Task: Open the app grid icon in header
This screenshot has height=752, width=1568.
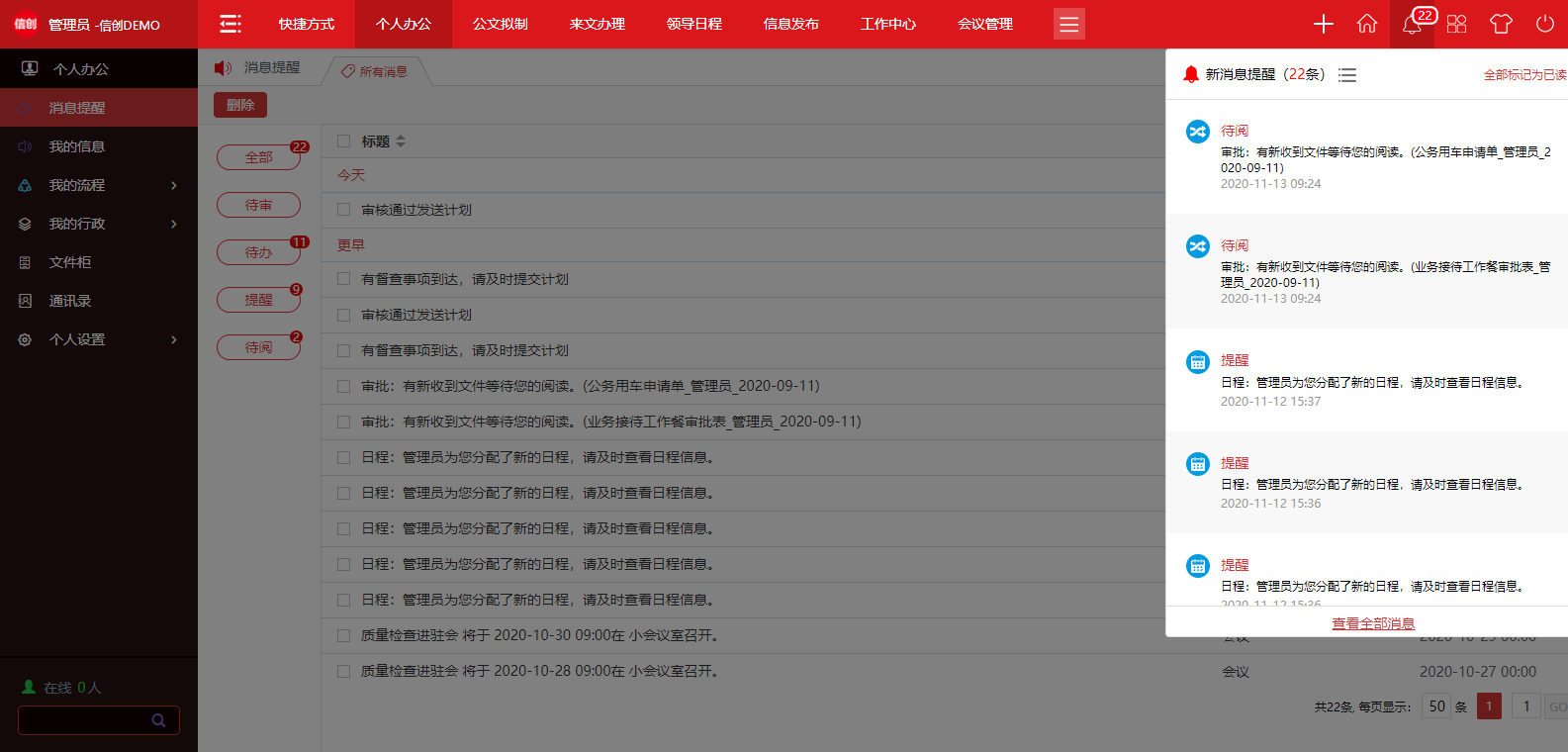Action: click(x=1456, y=24)
